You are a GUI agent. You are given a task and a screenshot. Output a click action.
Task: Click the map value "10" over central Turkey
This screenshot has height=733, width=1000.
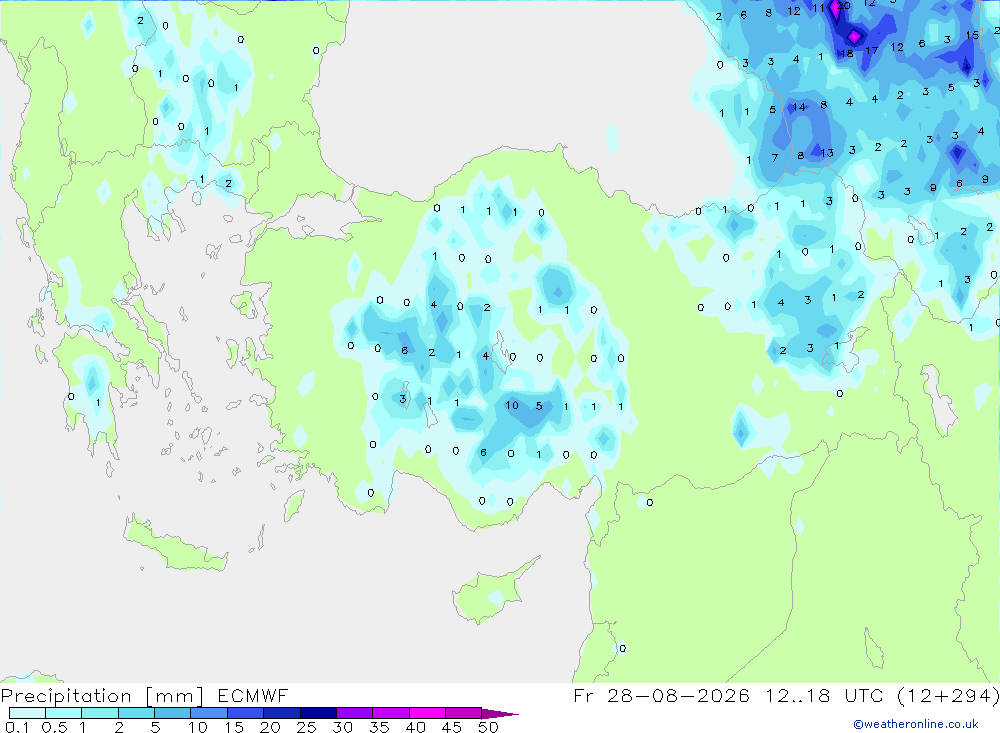(x=511, y=405)
